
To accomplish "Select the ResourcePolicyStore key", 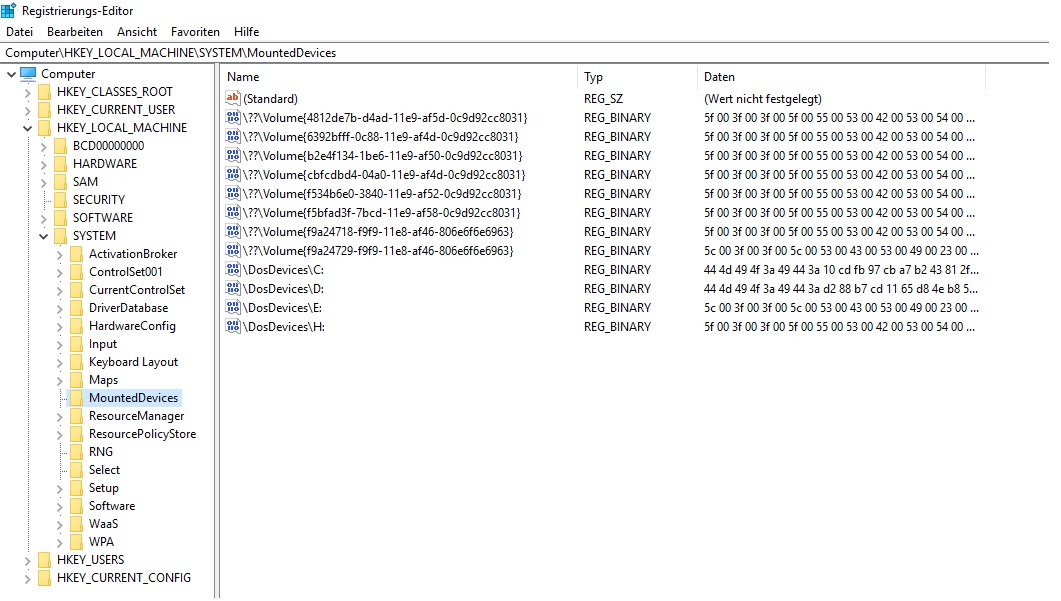I will 142,434.
